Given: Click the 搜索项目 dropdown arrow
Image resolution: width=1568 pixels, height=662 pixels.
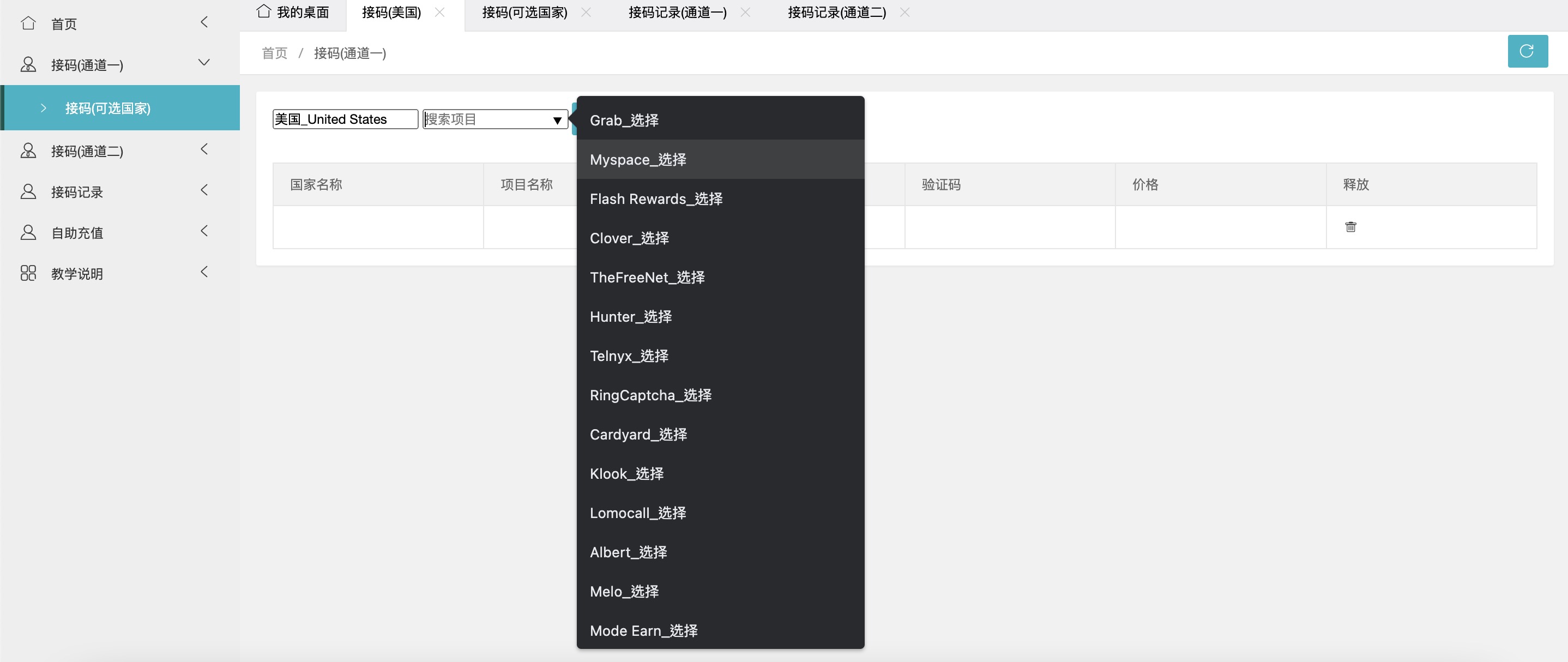Looking at the screenshot, I should click(x=557, y=120).
